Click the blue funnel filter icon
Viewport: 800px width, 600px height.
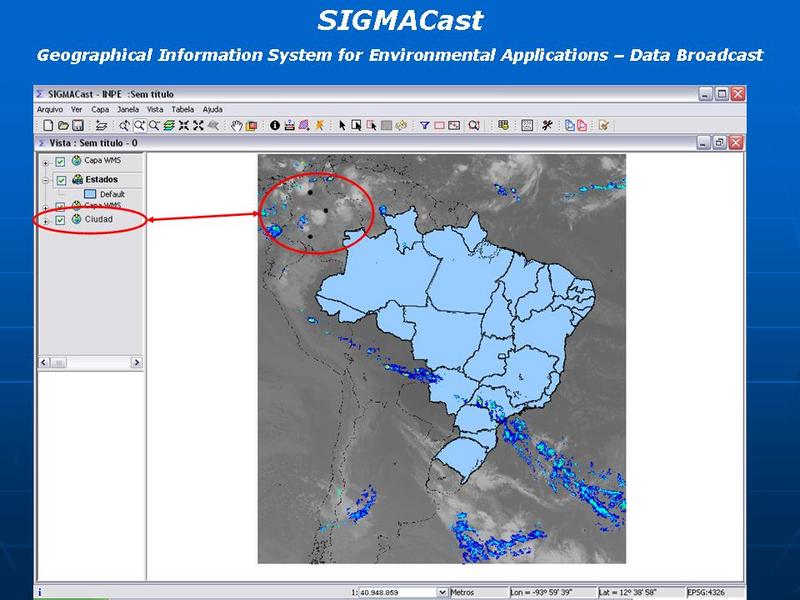424,126
